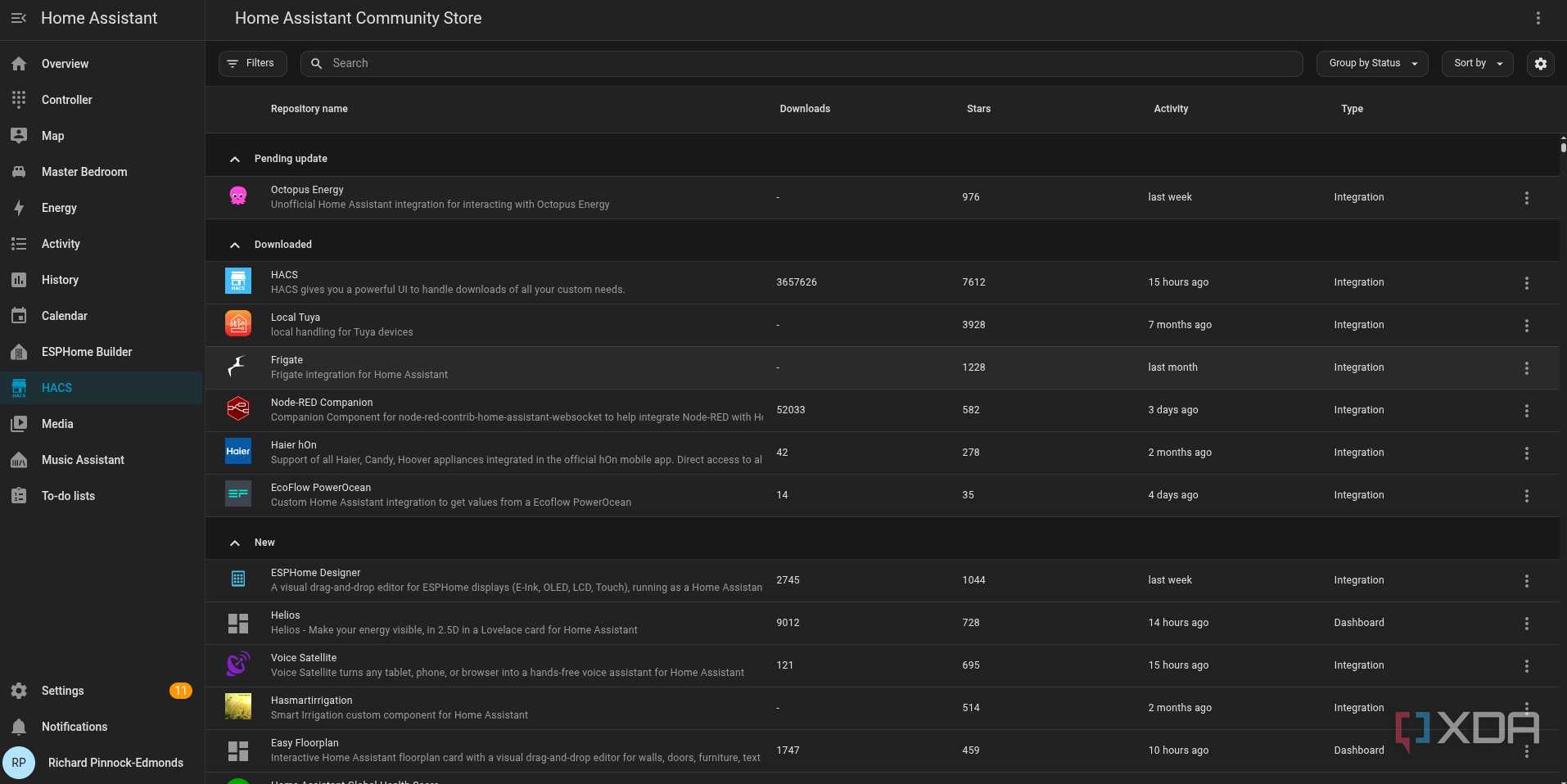Open the EcoFlow PowerOcean repository row
1567x784 pixels.
pos(882,495)
